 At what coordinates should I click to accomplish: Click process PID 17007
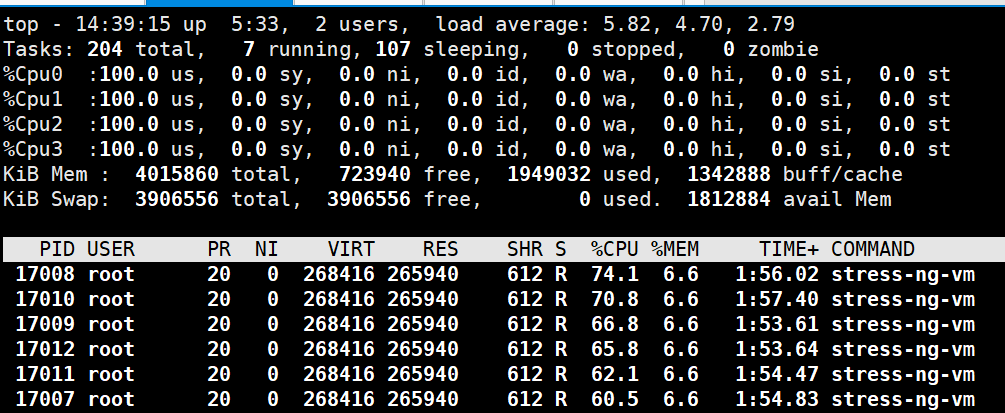pos(45,400)
